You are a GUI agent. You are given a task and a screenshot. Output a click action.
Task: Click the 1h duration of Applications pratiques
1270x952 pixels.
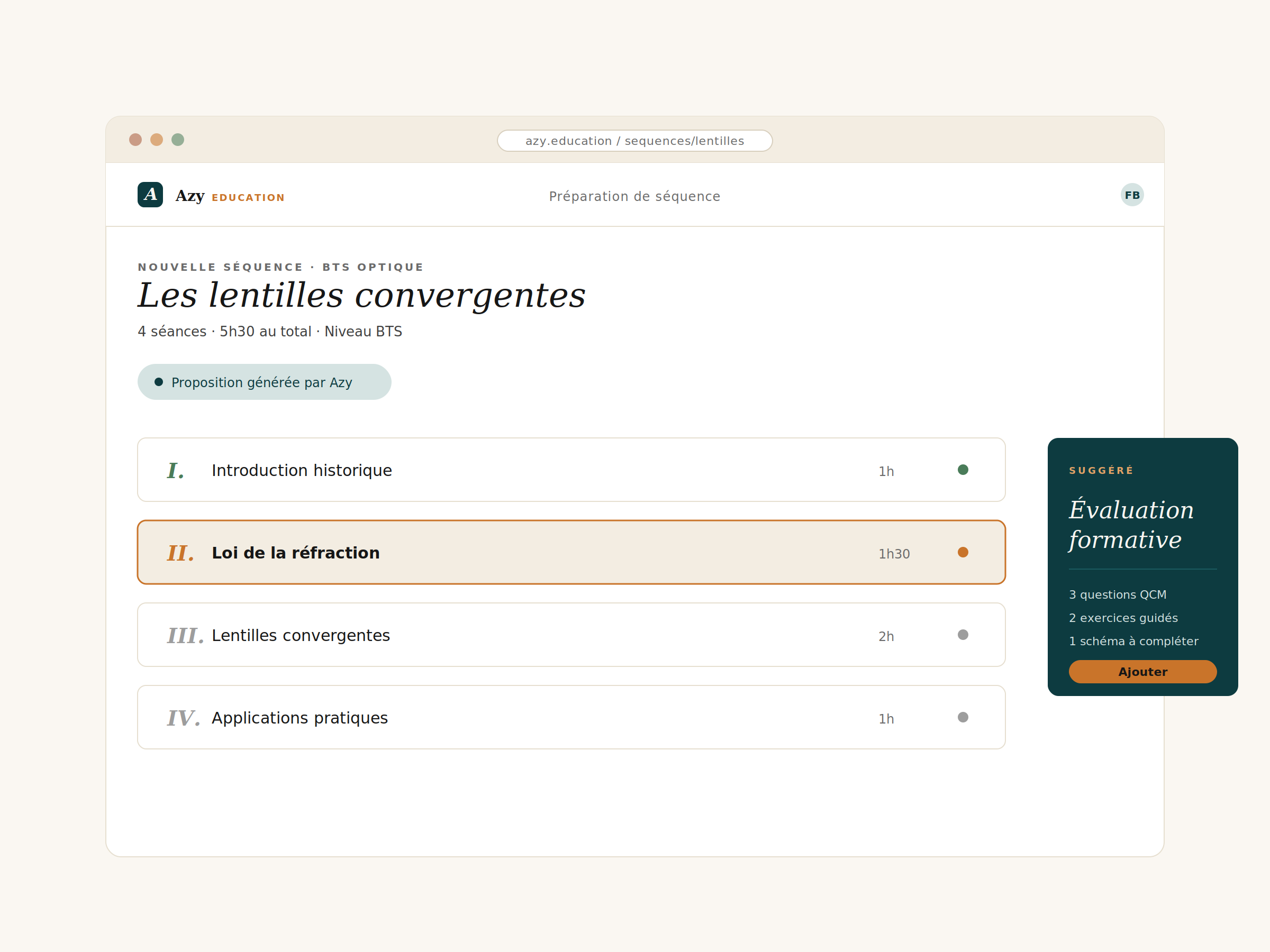point(886,719)
